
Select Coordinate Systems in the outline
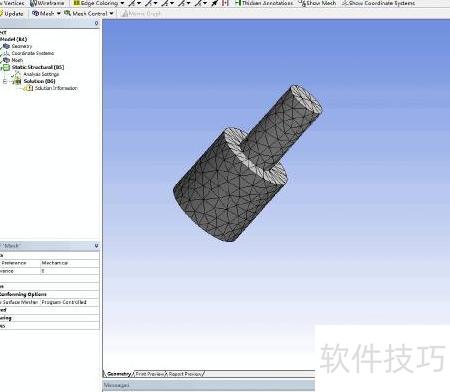(x=33, y=53)
